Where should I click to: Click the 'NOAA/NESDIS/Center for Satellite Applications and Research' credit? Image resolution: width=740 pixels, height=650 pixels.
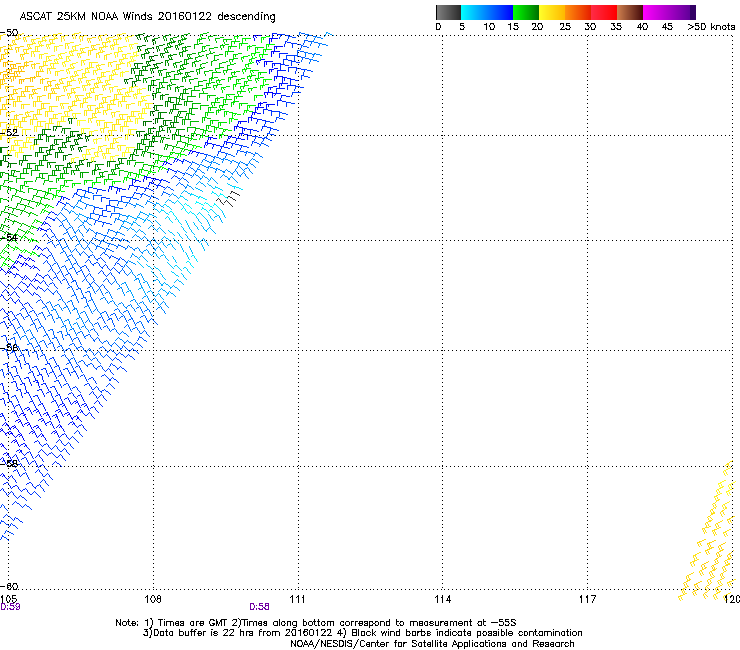pos(432,644)
